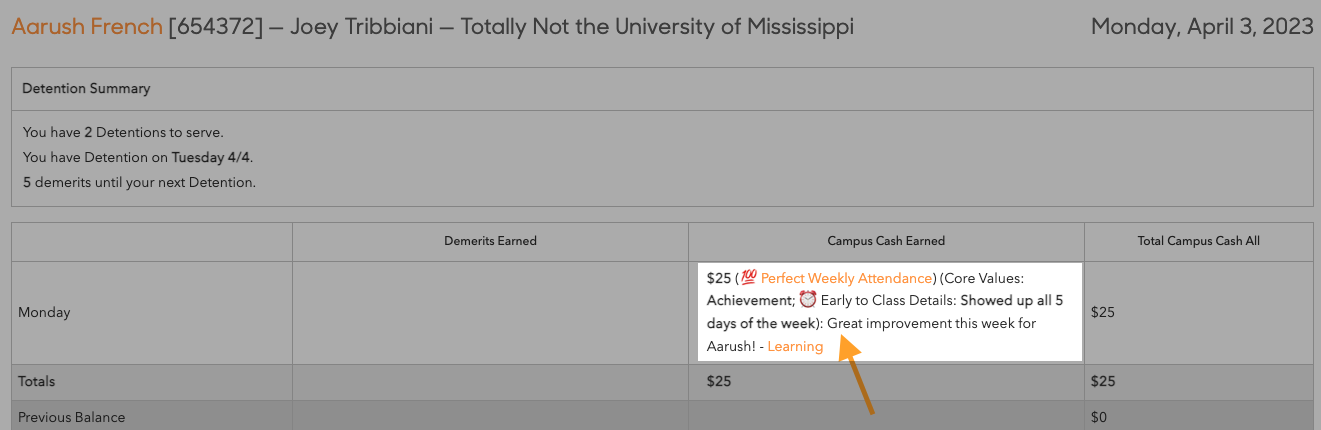1321x430 pixels.
Task: Select the Total Campus Cash All header
Action: tap(1199, 241)
